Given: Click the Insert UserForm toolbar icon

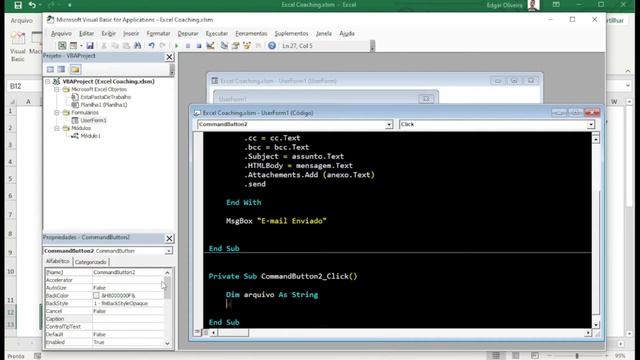Looking at the screenshot, I should click(x=73, y=46).
